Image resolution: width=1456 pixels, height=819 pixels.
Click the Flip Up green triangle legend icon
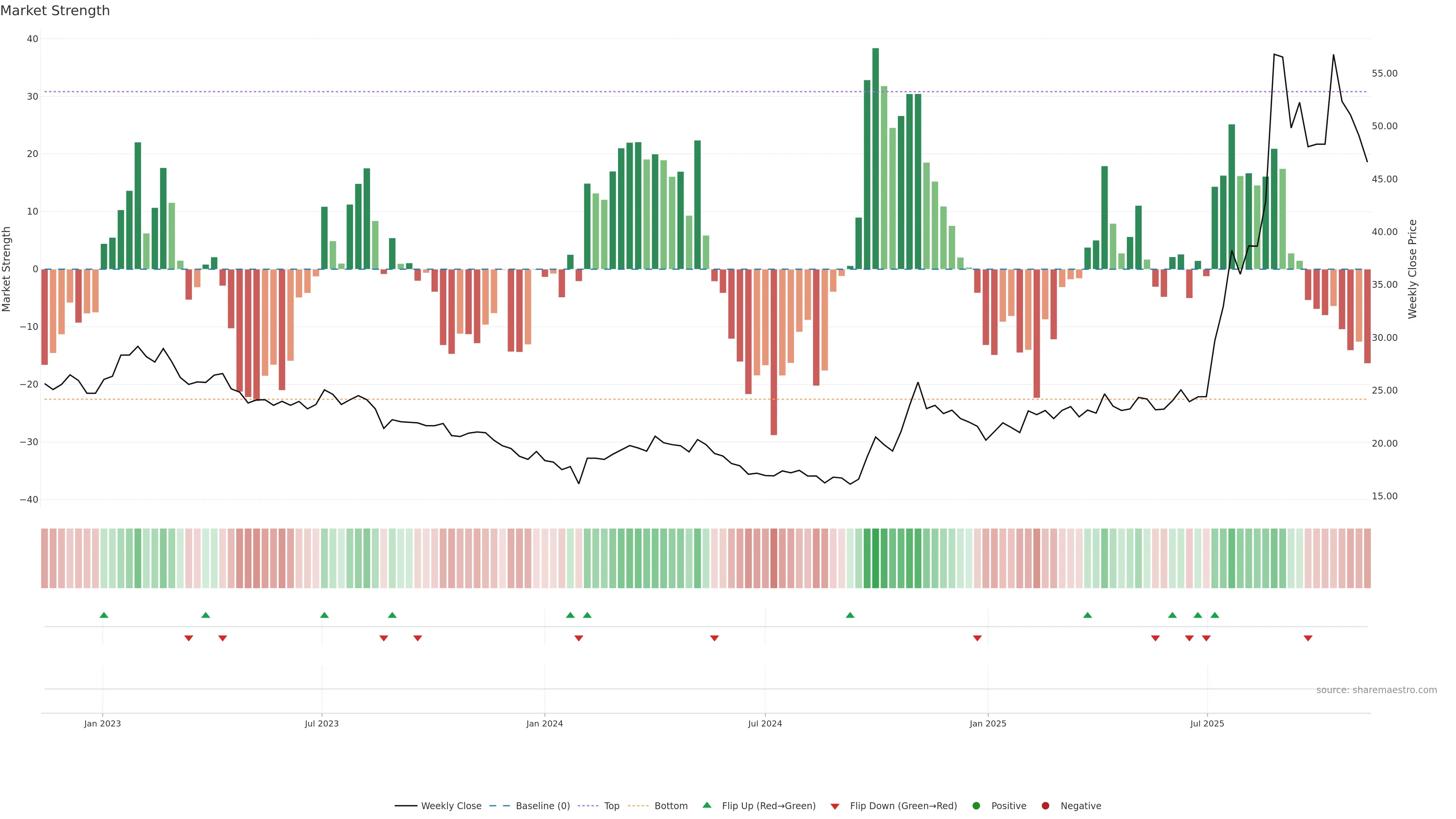coord(706,805)
